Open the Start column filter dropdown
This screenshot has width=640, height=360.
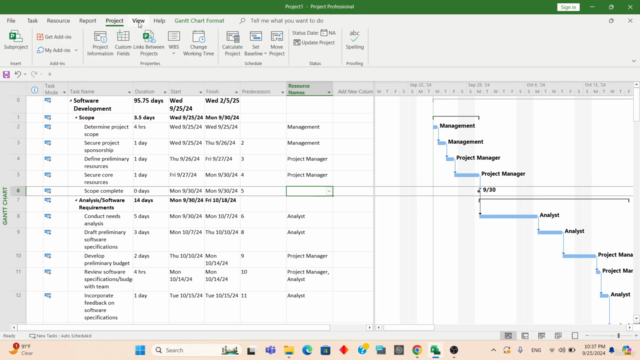(x=200, y=92)
